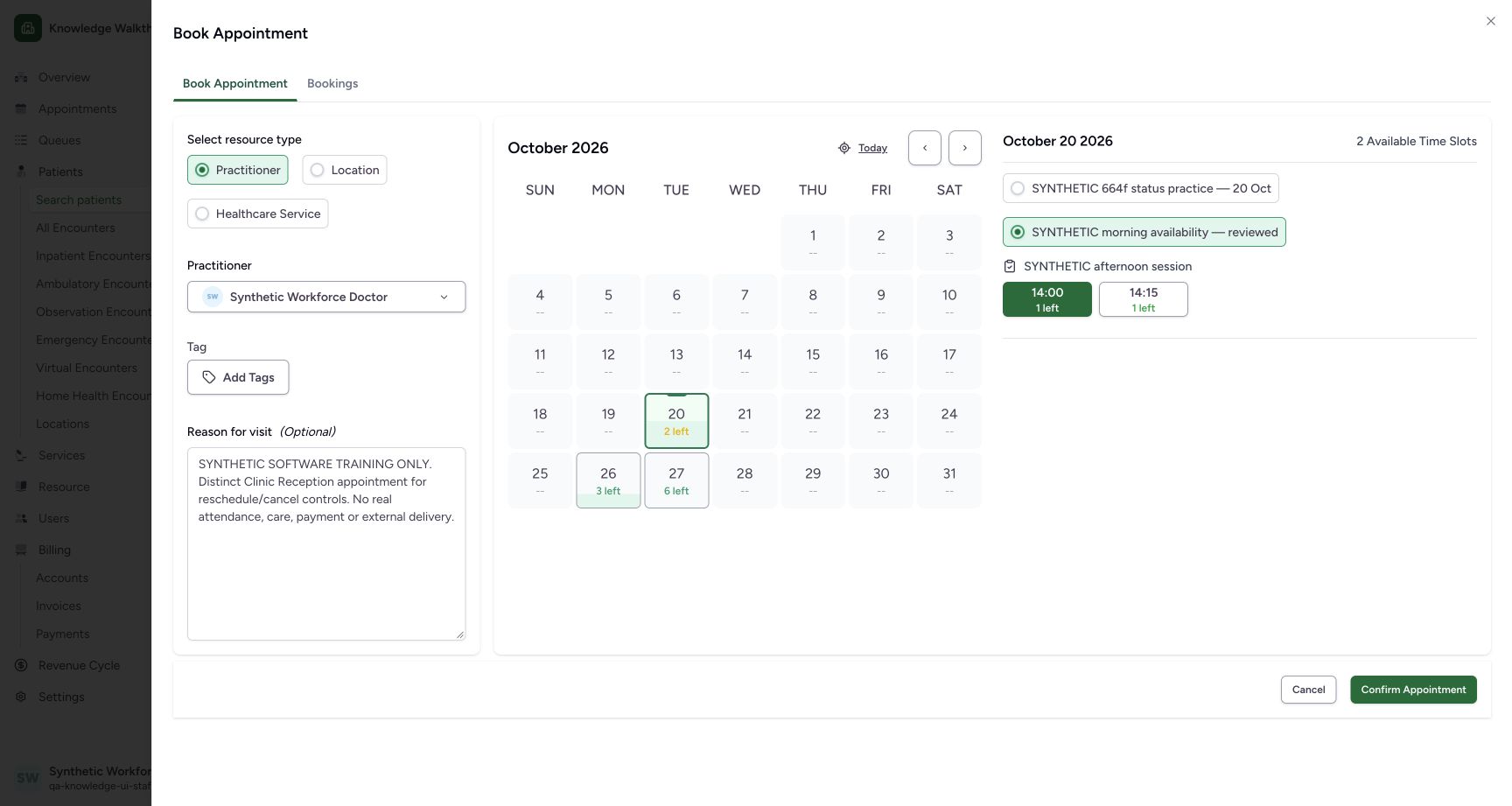Open All Encounters in the sidebar
This screenshot has height=806, width=1512.
pyautogui.click(x=75, y=228)
